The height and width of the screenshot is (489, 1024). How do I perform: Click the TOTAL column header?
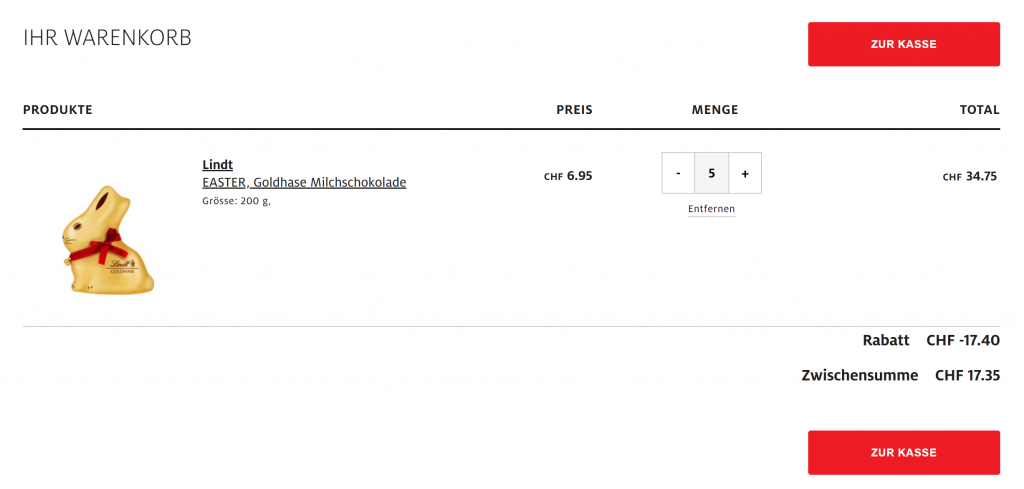979,110
